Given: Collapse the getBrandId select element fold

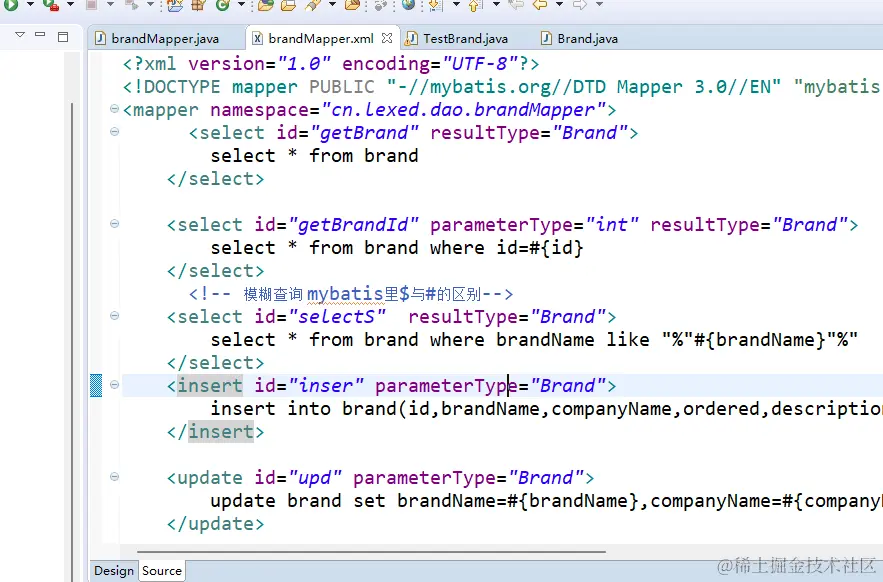Looking at the screenshot, I should pos(114,224).
